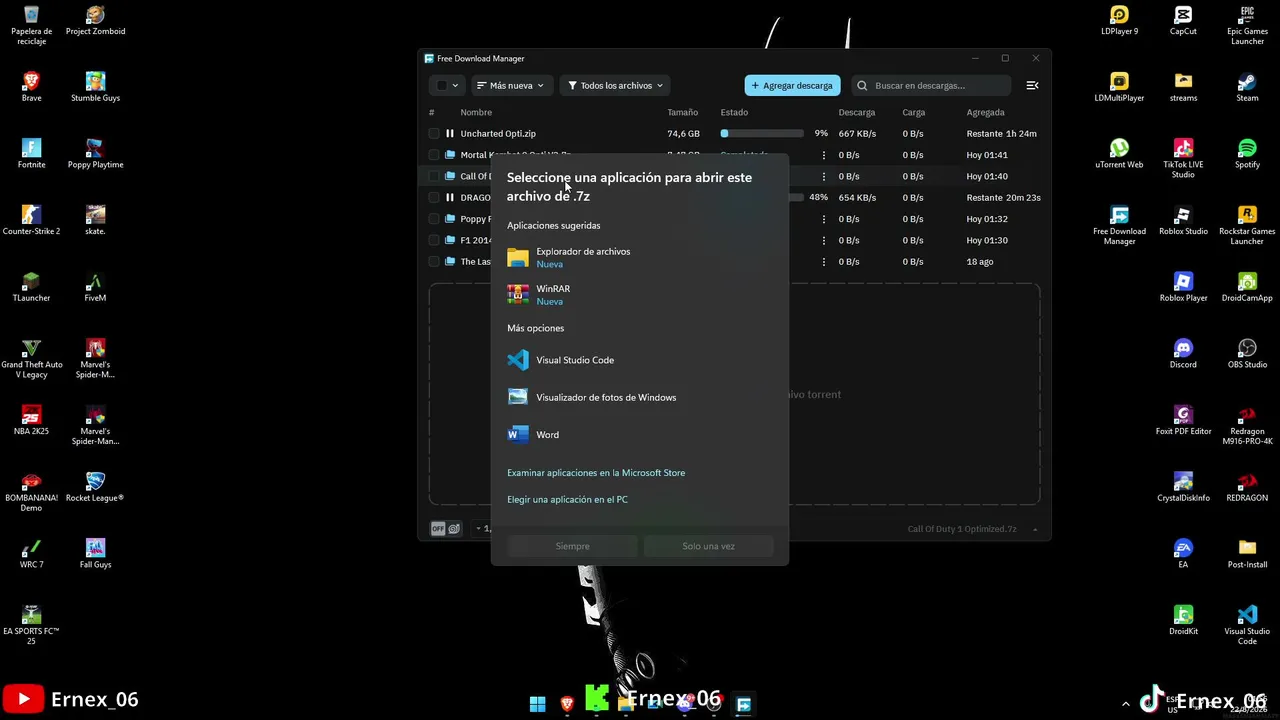The image size is (1280, 720).
Task: Launch Rocket League from the desktop
Action: [x=95, y=487]
